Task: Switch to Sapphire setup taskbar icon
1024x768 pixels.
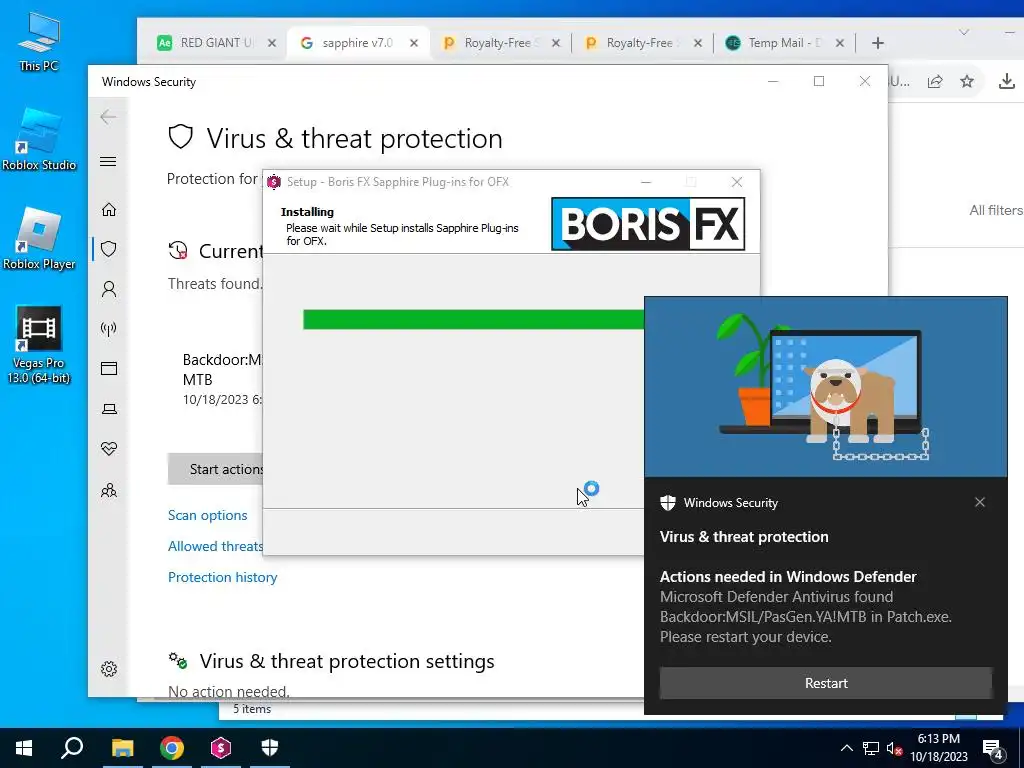Action: [x=221, y=748]
